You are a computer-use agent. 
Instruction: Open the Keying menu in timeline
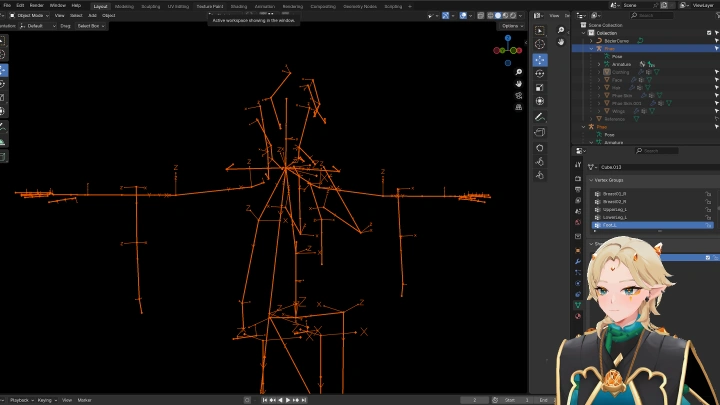click(x=47, y=400)
